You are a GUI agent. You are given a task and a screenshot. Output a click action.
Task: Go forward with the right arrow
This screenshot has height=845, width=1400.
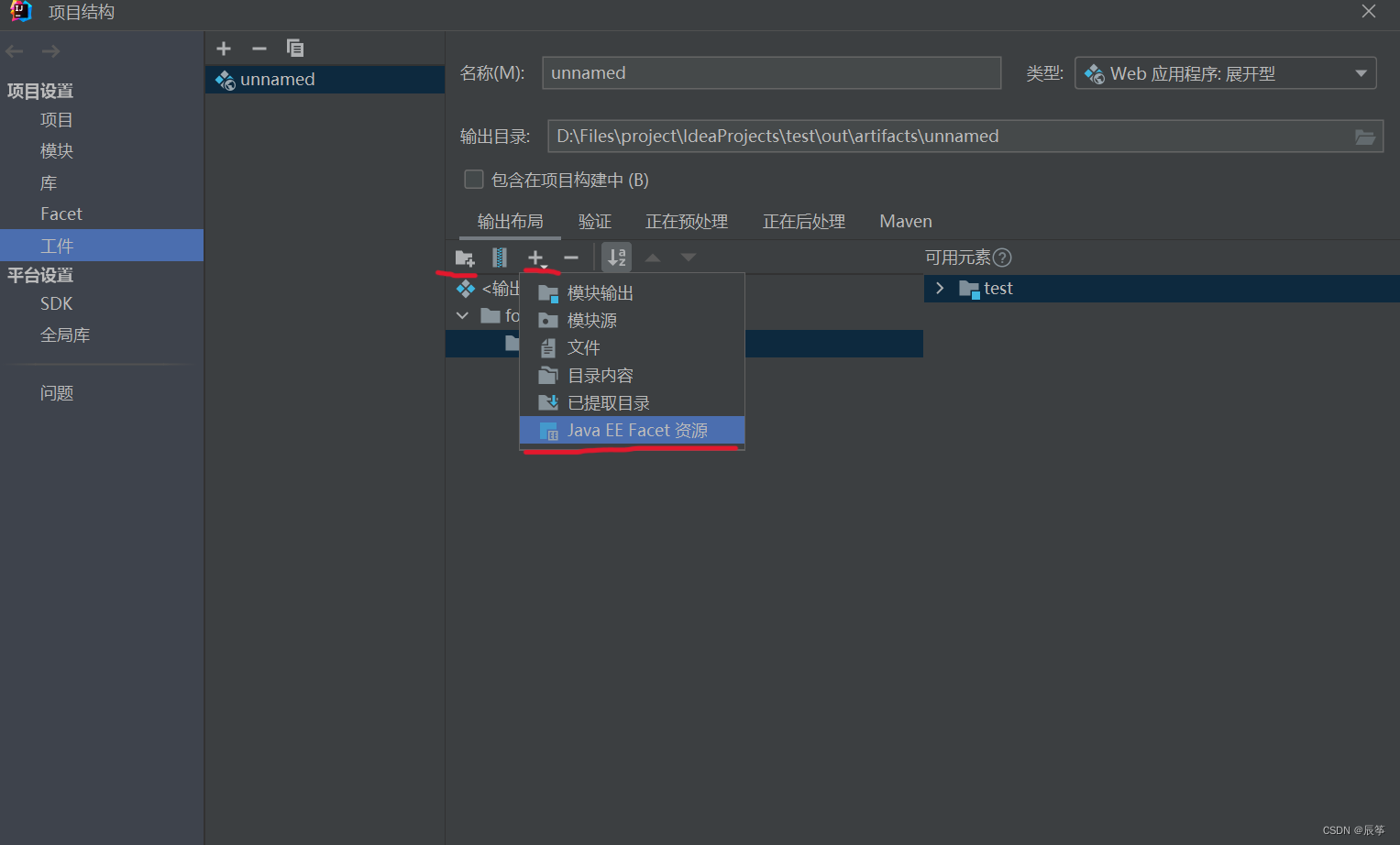[x=51, y=51]
